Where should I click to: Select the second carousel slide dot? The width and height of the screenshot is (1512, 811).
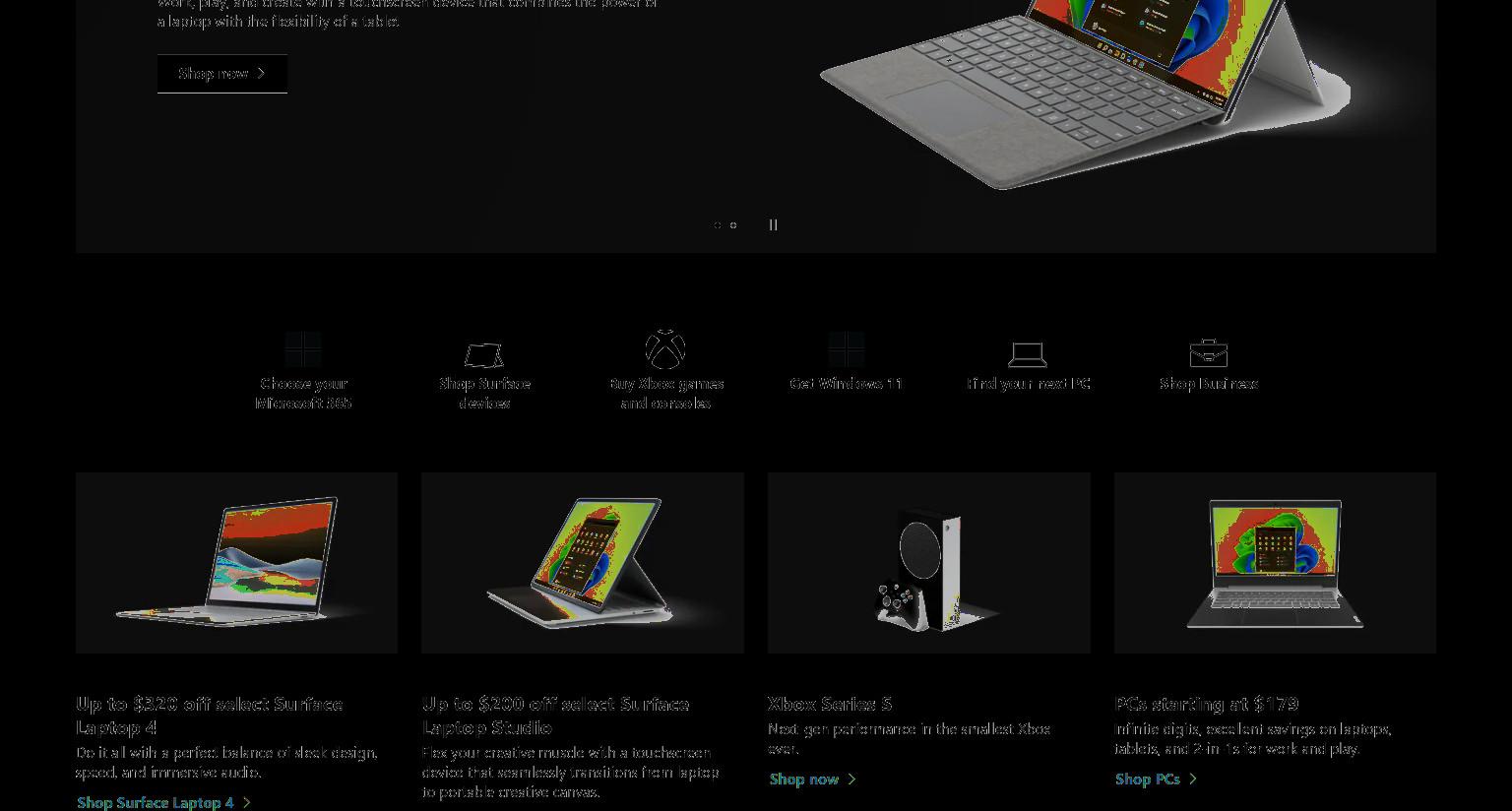733,224
